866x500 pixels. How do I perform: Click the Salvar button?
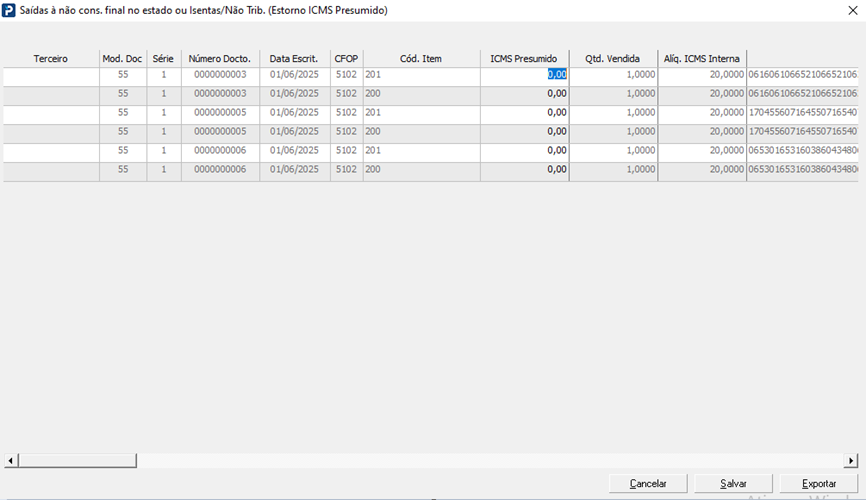733,483
